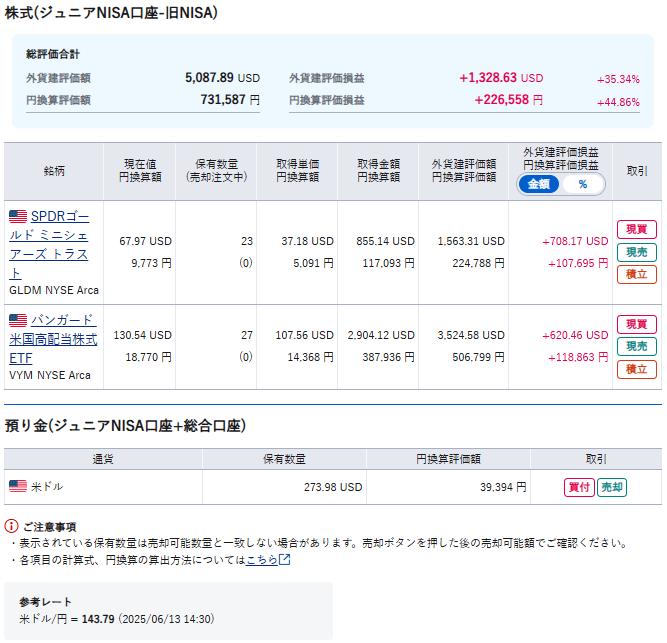This screenshot has height=643, width=667.
Task: Click VYM current price 130.54 USD
Action: point(143,336)
